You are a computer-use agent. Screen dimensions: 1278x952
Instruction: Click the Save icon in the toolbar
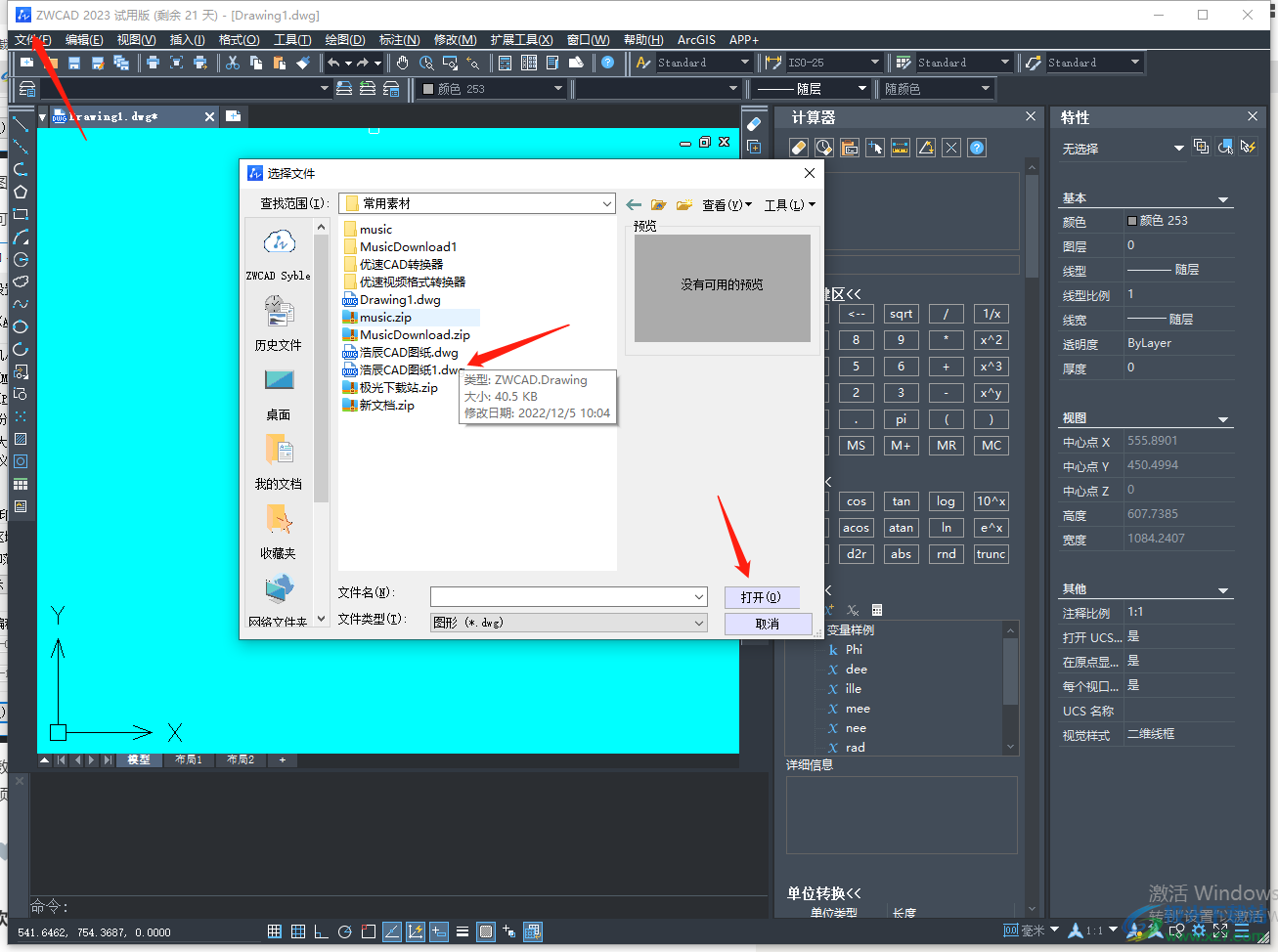click(x=74, y=63)
